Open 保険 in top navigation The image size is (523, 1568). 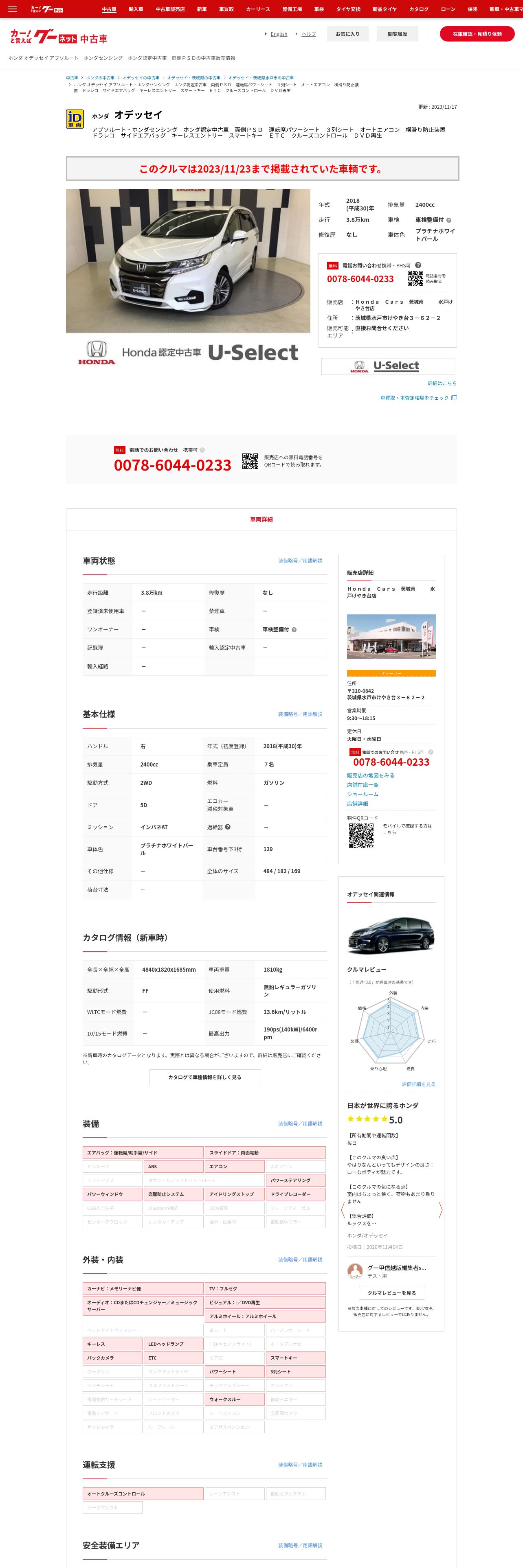pyautogui.click(x=472, y=9)
